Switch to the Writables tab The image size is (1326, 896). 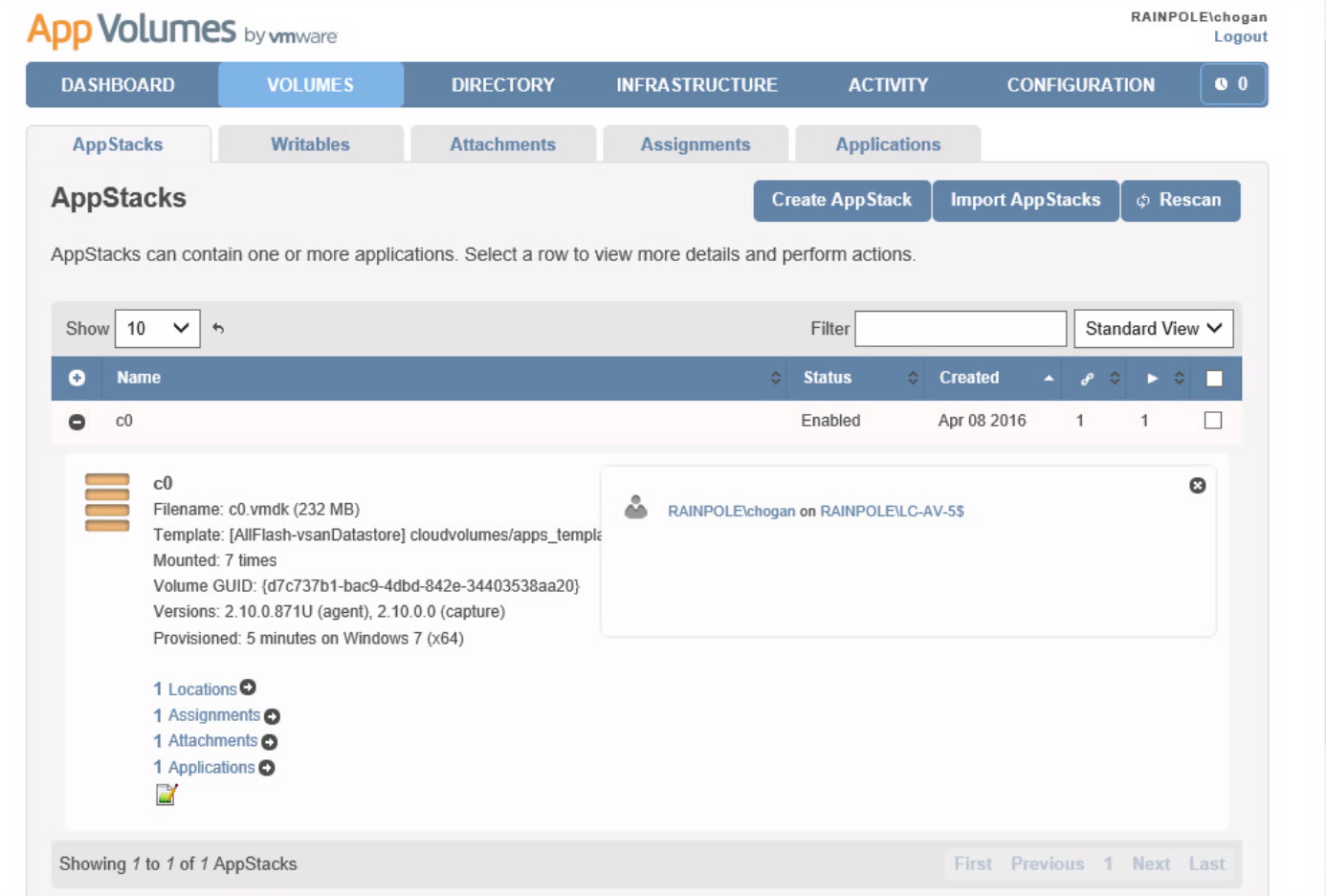click(x=309, y=143)
